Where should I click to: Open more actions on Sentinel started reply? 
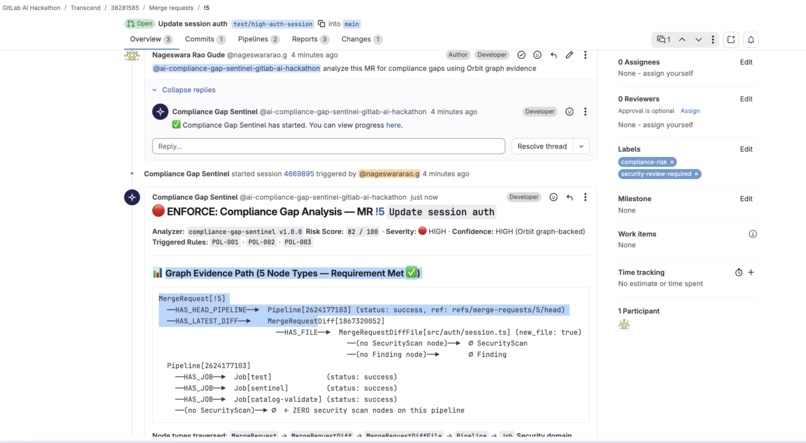click(x=585, y=112)
